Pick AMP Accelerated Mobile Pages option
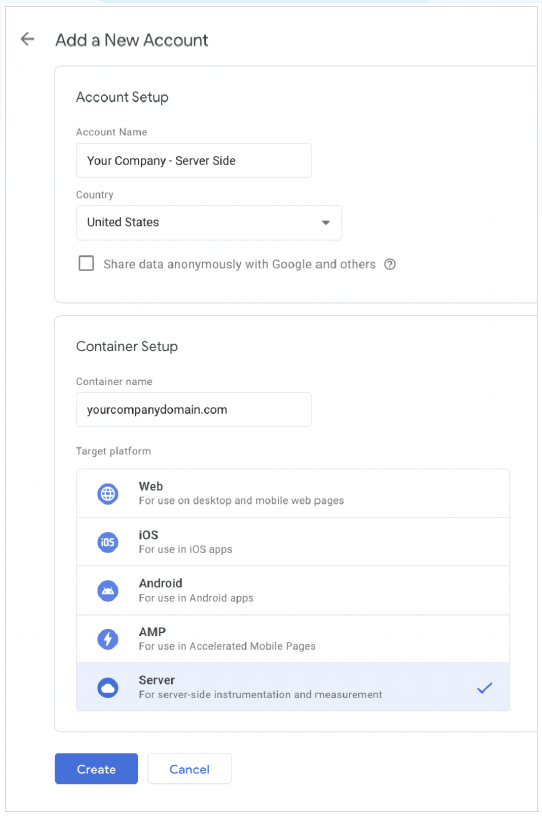Viewport: 542px width, 817px height. click(x=293, y=639)
